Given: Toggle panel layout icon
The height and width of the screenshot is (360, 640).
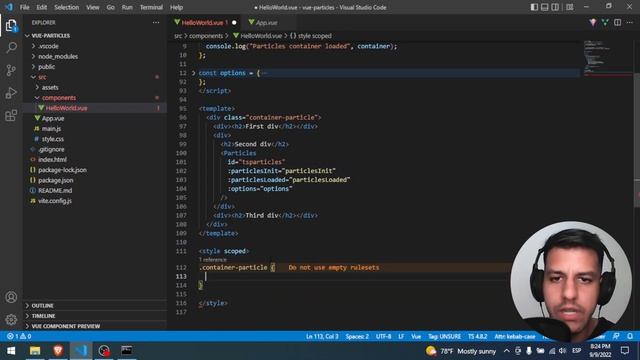Looking at the screenshot, I should click(x=544, y=7).
